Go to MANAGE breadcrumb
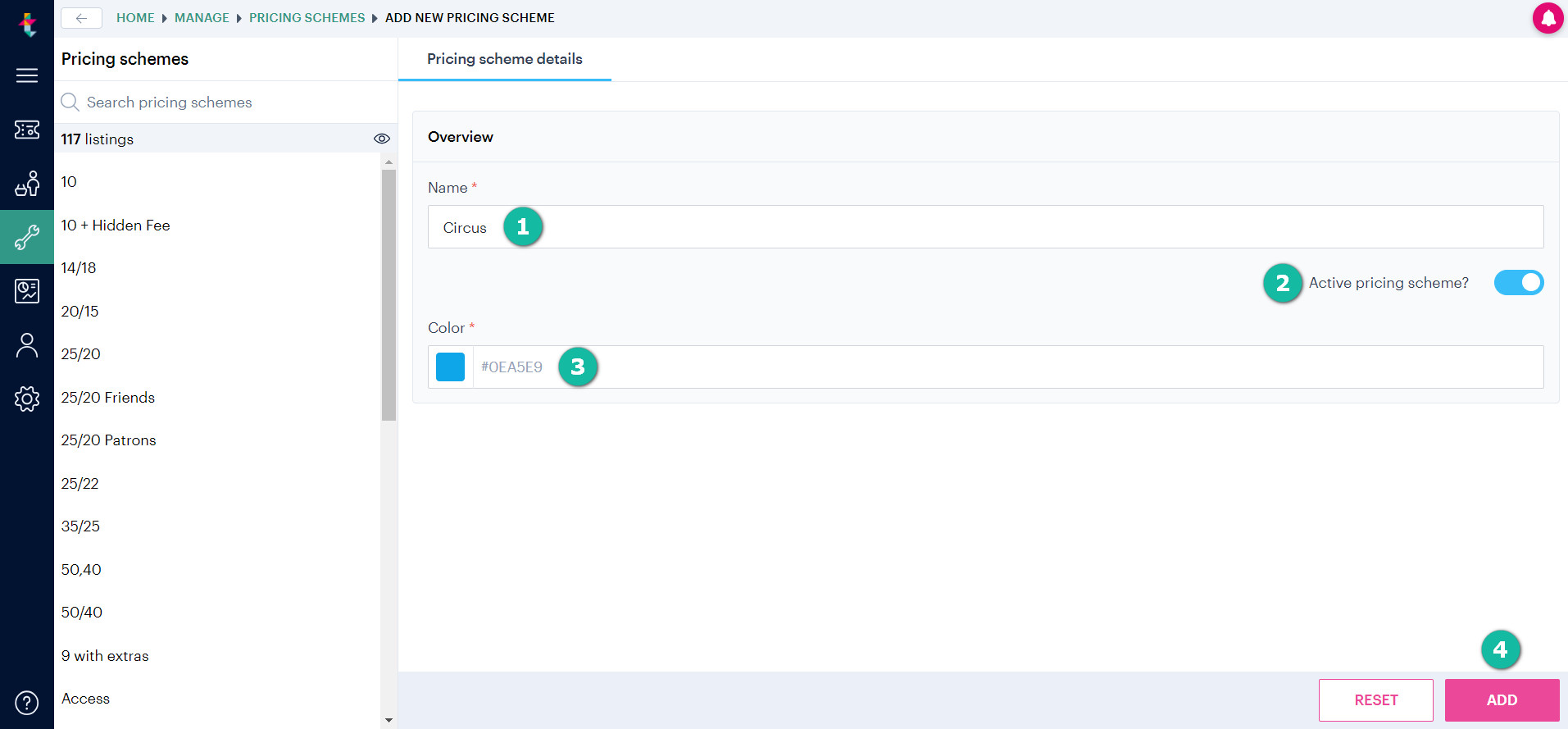 coord(202,18)
